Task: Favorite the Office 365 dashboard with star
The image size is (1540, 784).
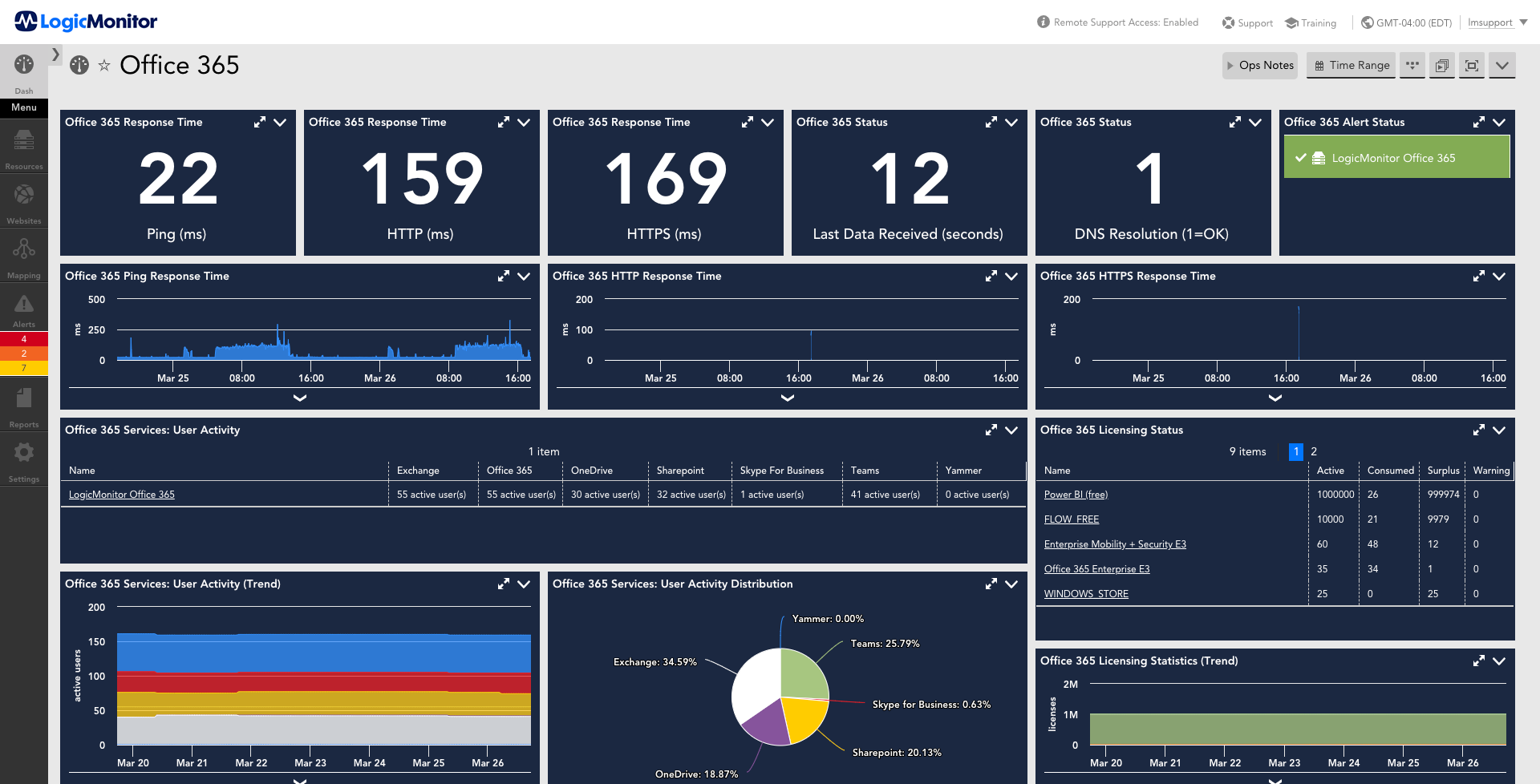Action: coord(104,66)
